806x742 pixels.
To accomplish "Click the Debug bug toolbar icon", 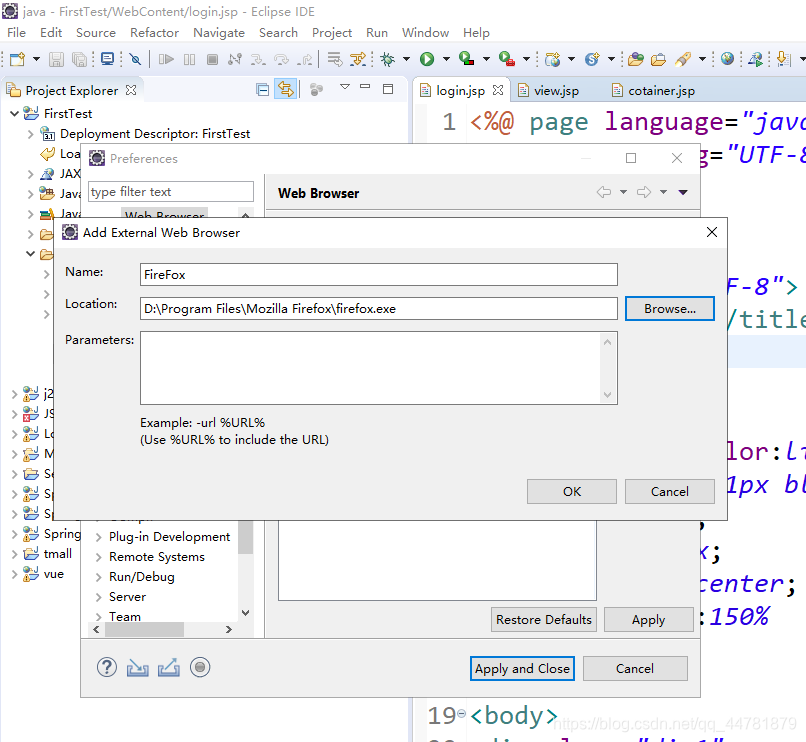I will pyautogui.click(x=388, y=59).
